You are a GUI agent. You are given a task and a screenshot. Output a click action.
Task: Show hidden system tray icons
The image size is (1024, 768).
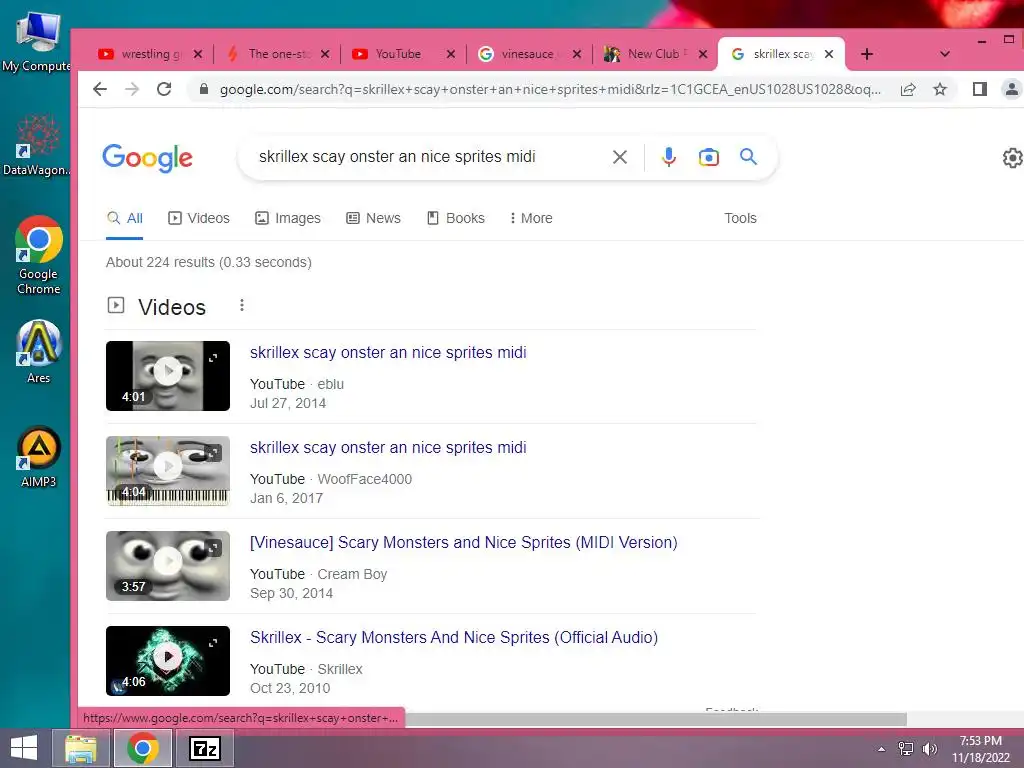tap(882, 749)
